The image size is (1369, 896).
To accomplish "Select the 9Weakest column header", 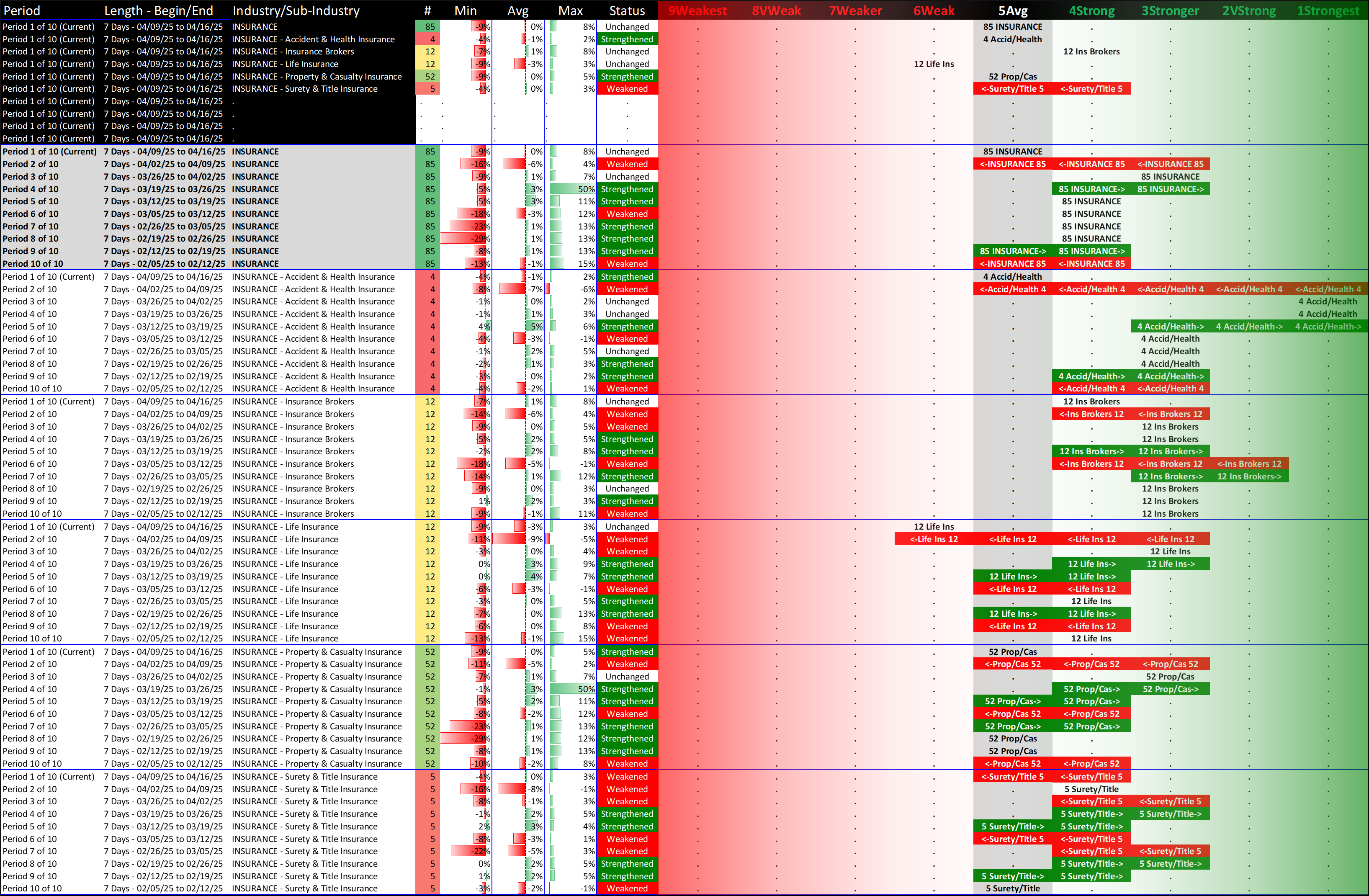I will pos(697,10).
